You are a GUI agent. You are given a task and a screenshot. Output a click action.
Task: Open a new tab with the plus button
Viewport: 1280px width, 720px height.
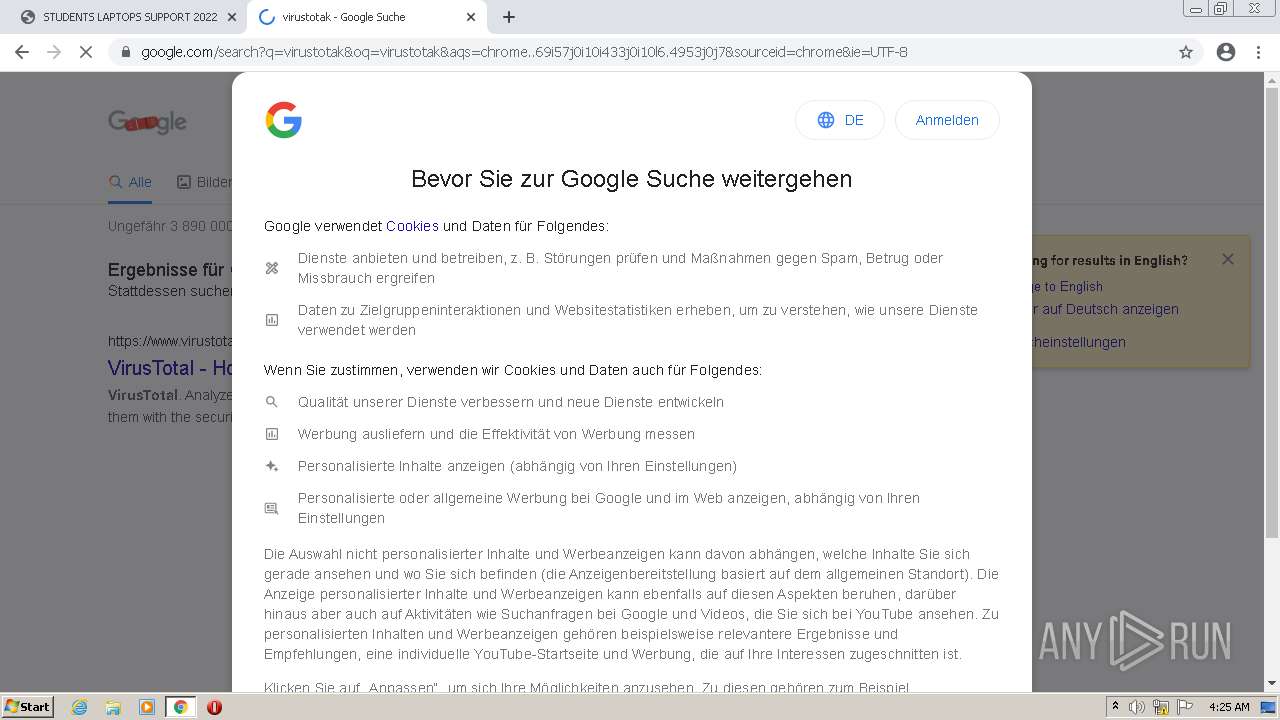pos(509,17)
